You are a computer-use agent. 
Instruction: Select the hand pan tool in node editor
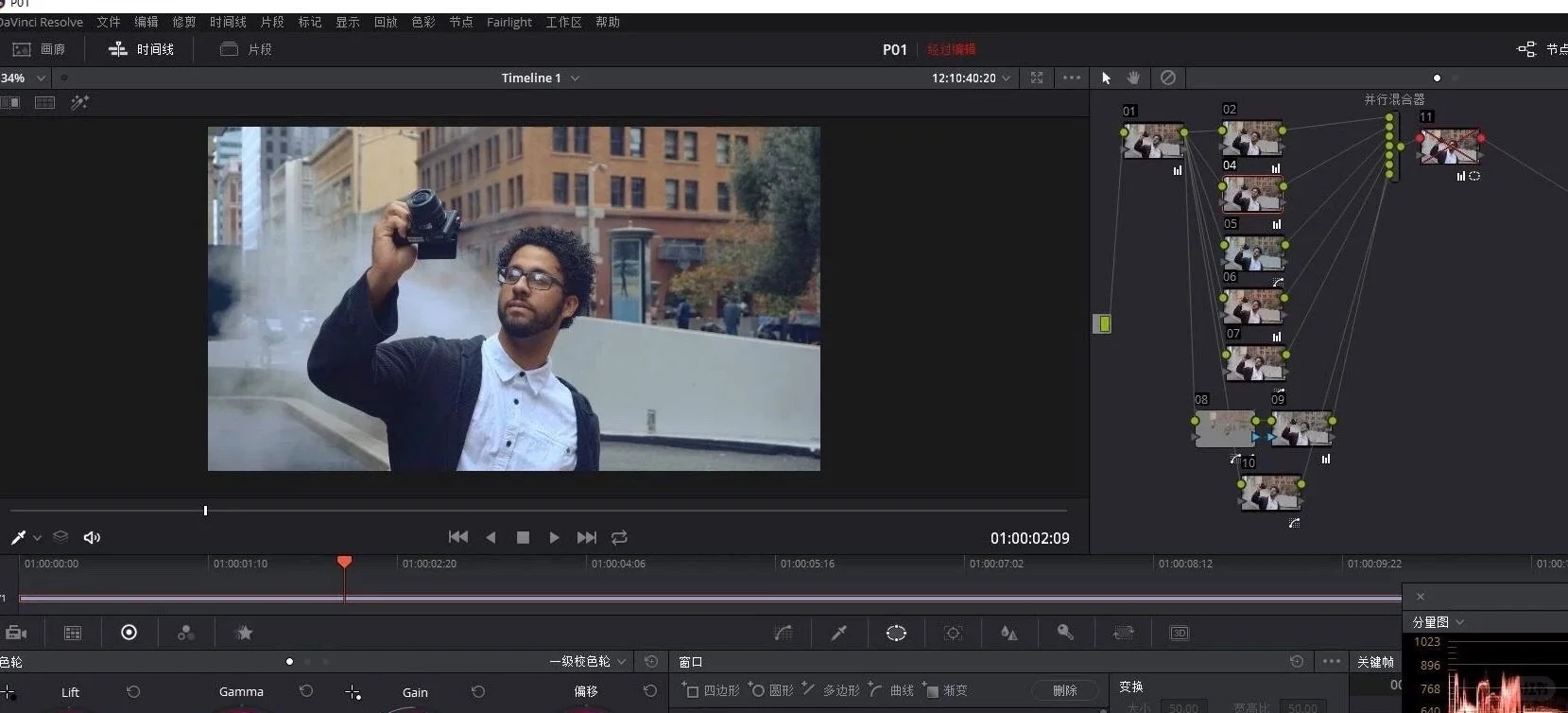(1133, 78)
